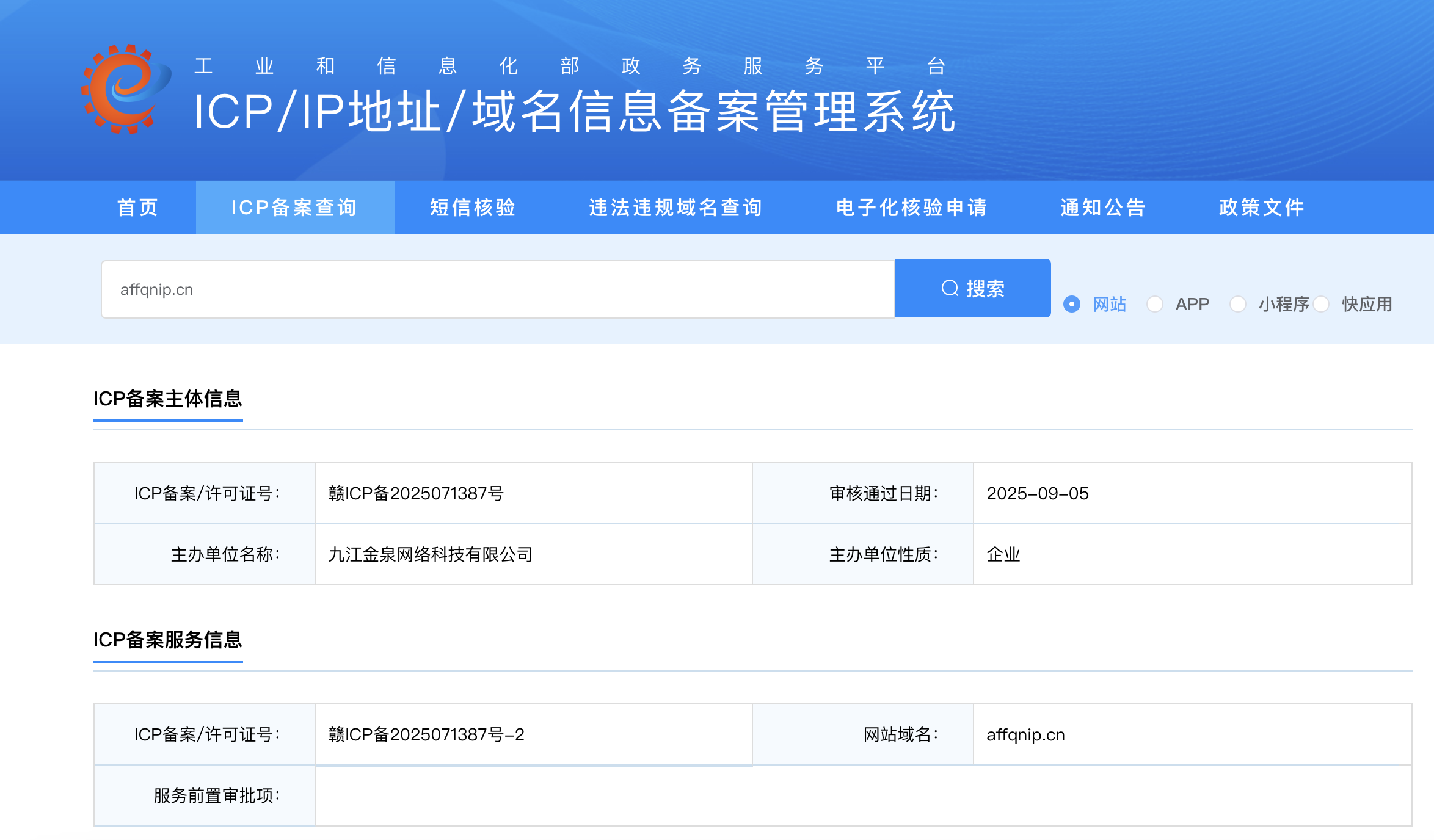The height and width of the screenshot is (840, 1434).
Task: Click the MIIT gear logo icon
Action: [126, 89]
